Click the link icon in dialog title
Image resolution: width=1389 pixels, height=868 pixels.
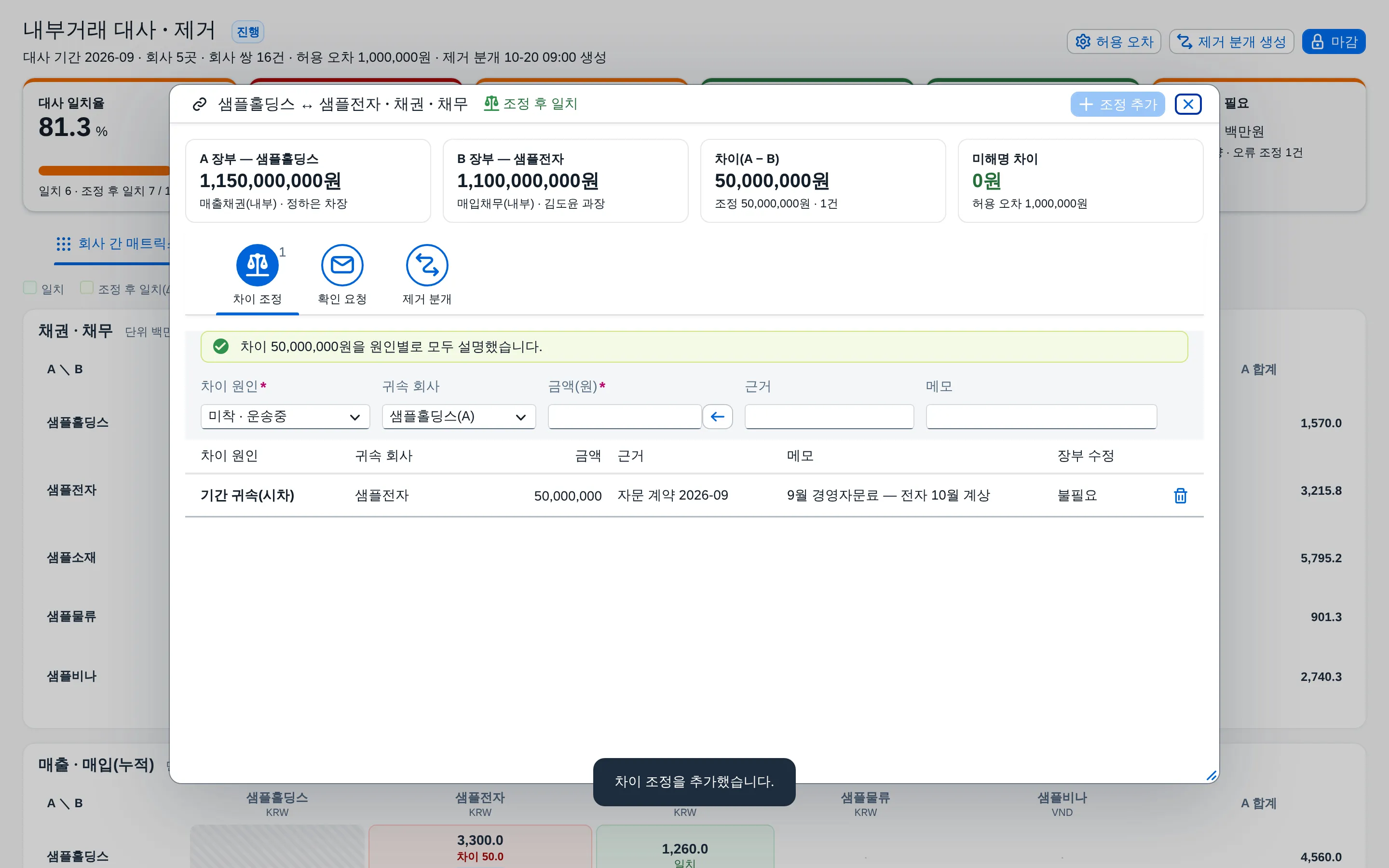click(x=199, y=105)
